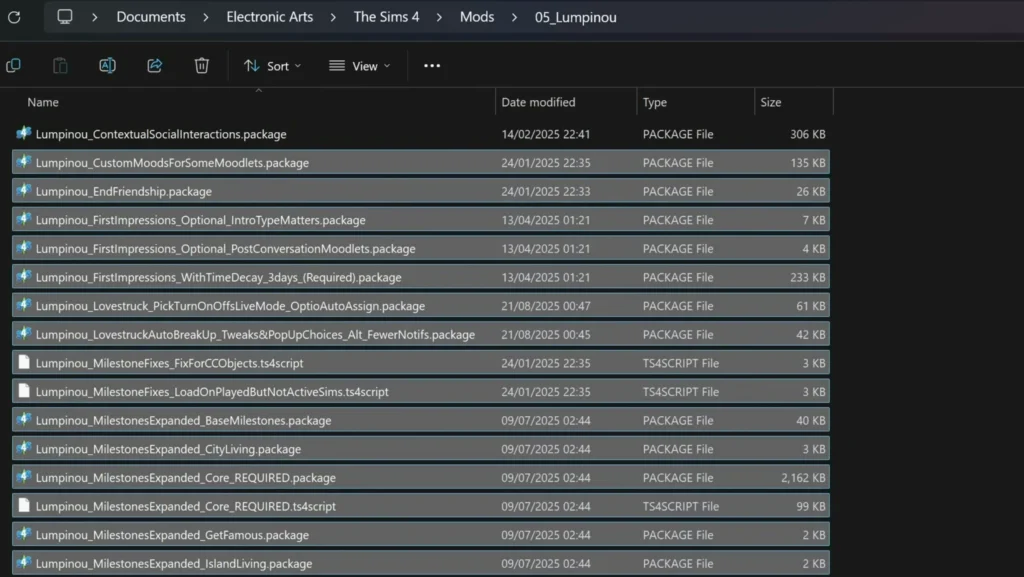Open the View dropdown menu

coord(359,66)
